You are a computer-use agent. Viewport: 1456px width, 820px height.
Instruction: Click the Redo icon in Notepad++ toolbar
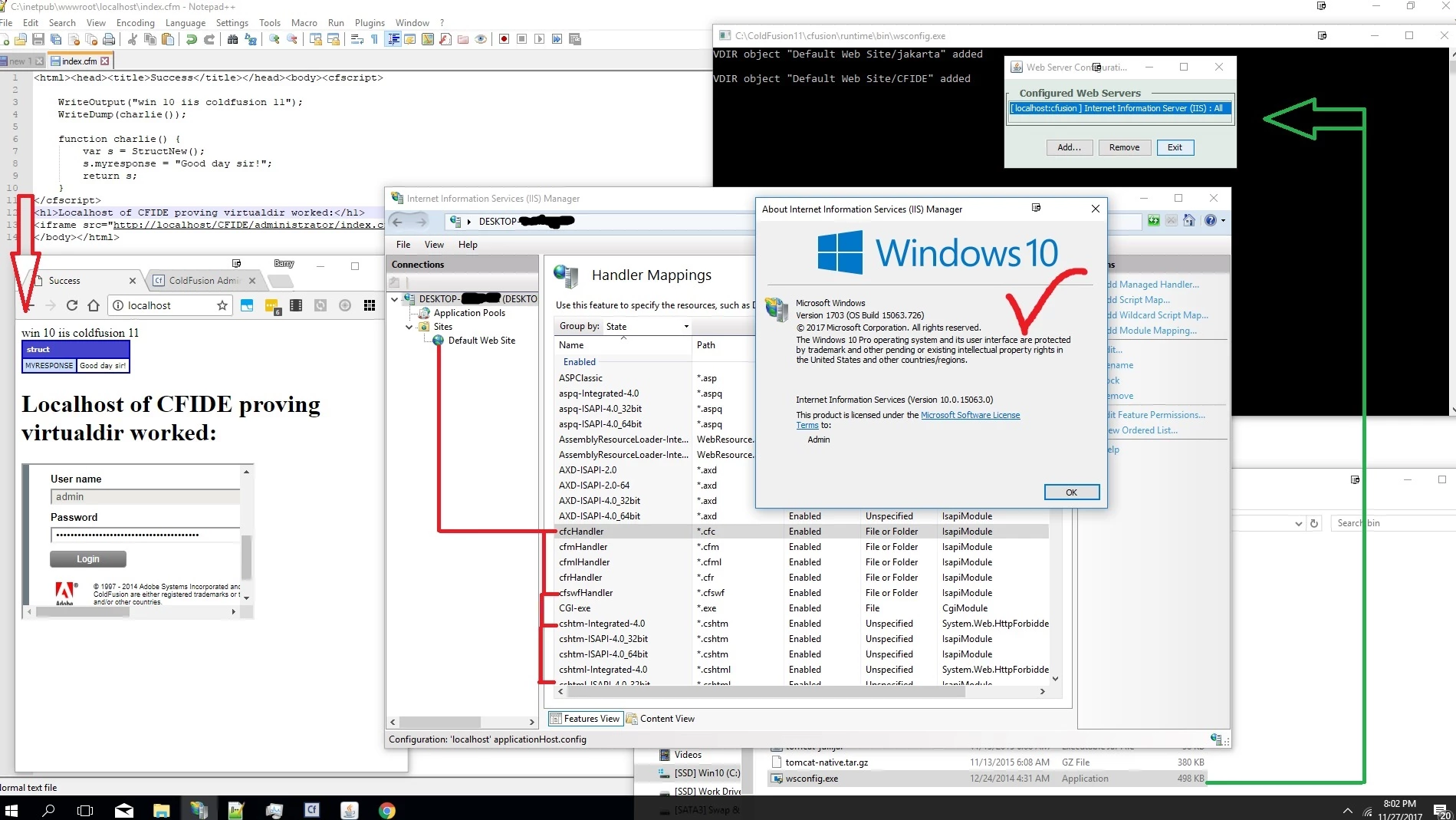click(209, 39)
